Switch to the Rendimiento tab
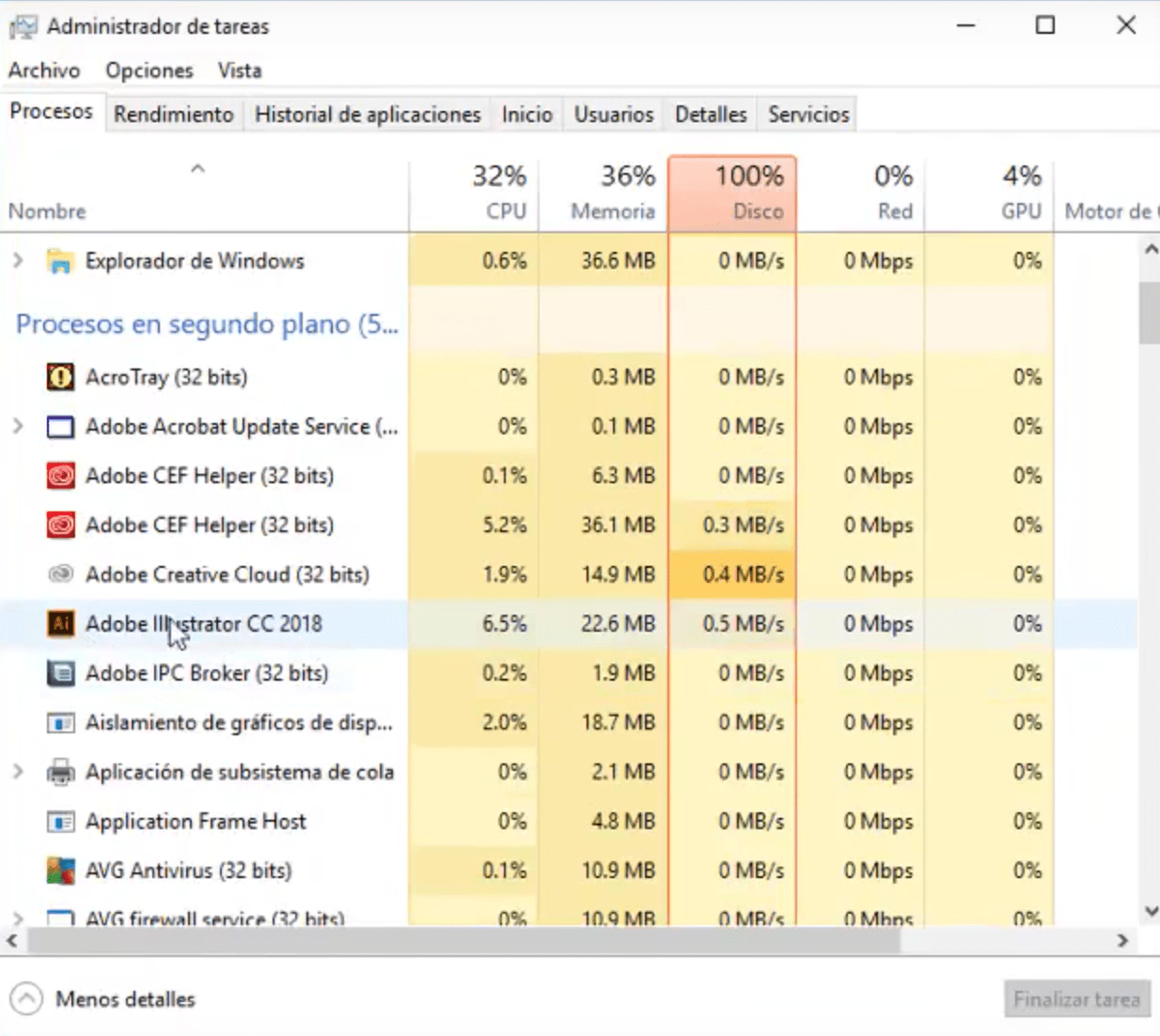 (174, 115)
